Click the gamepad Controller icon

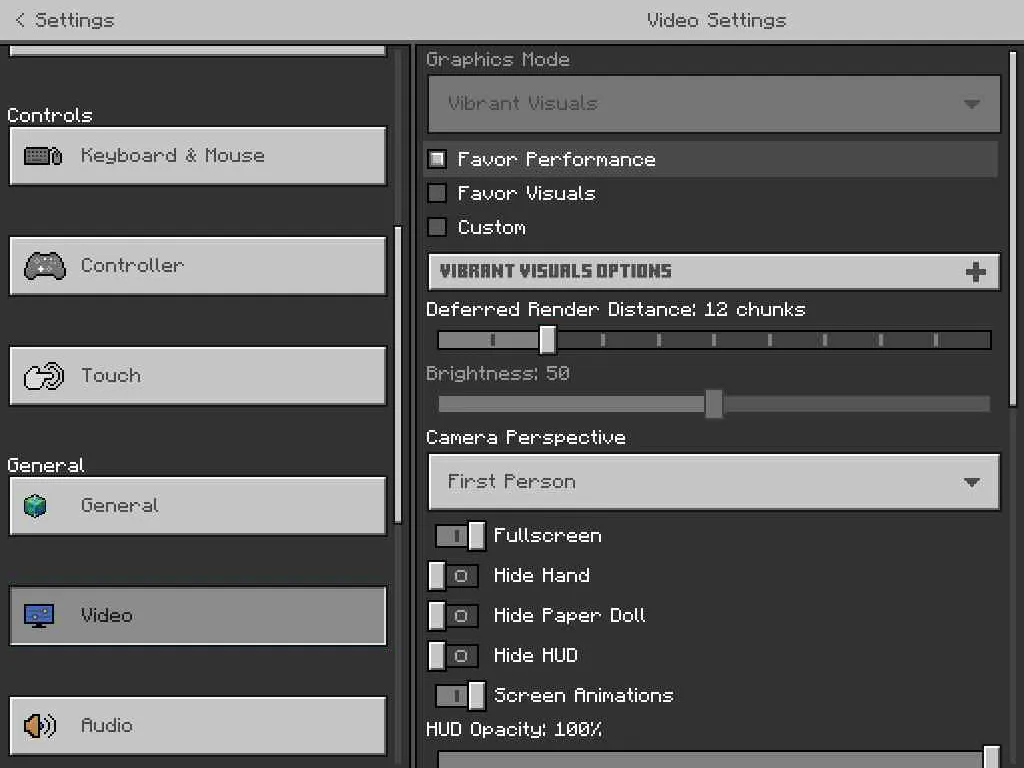point(44,266)
